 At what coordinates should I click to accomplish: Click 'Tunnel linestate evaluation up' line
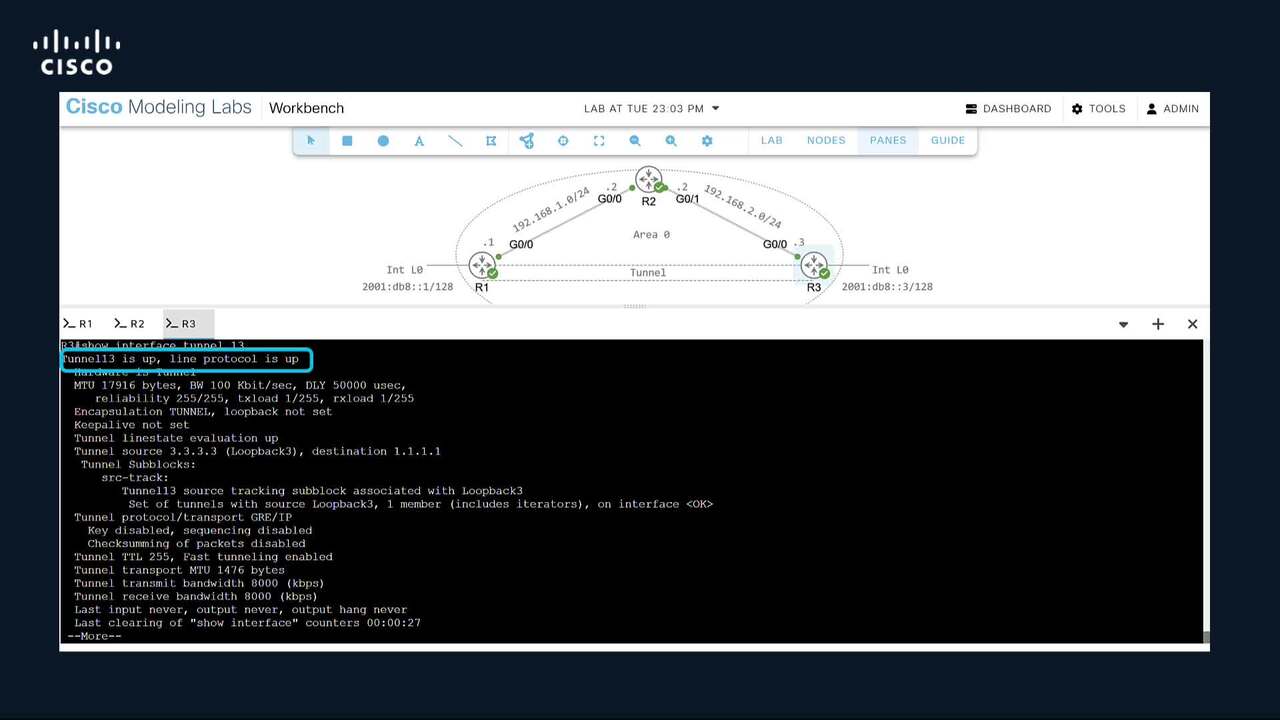(x=176, y=438)
